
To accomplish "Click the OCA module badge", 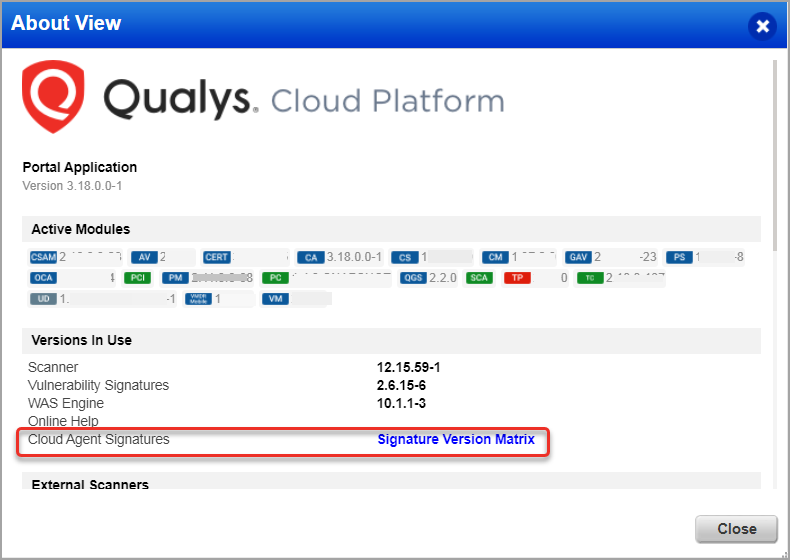I will [43, 278].
